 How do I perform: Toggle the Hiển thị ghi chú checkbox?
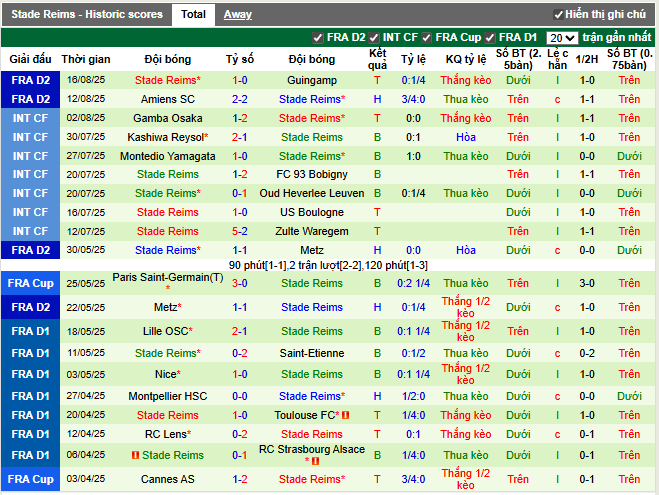pos(558,15)
